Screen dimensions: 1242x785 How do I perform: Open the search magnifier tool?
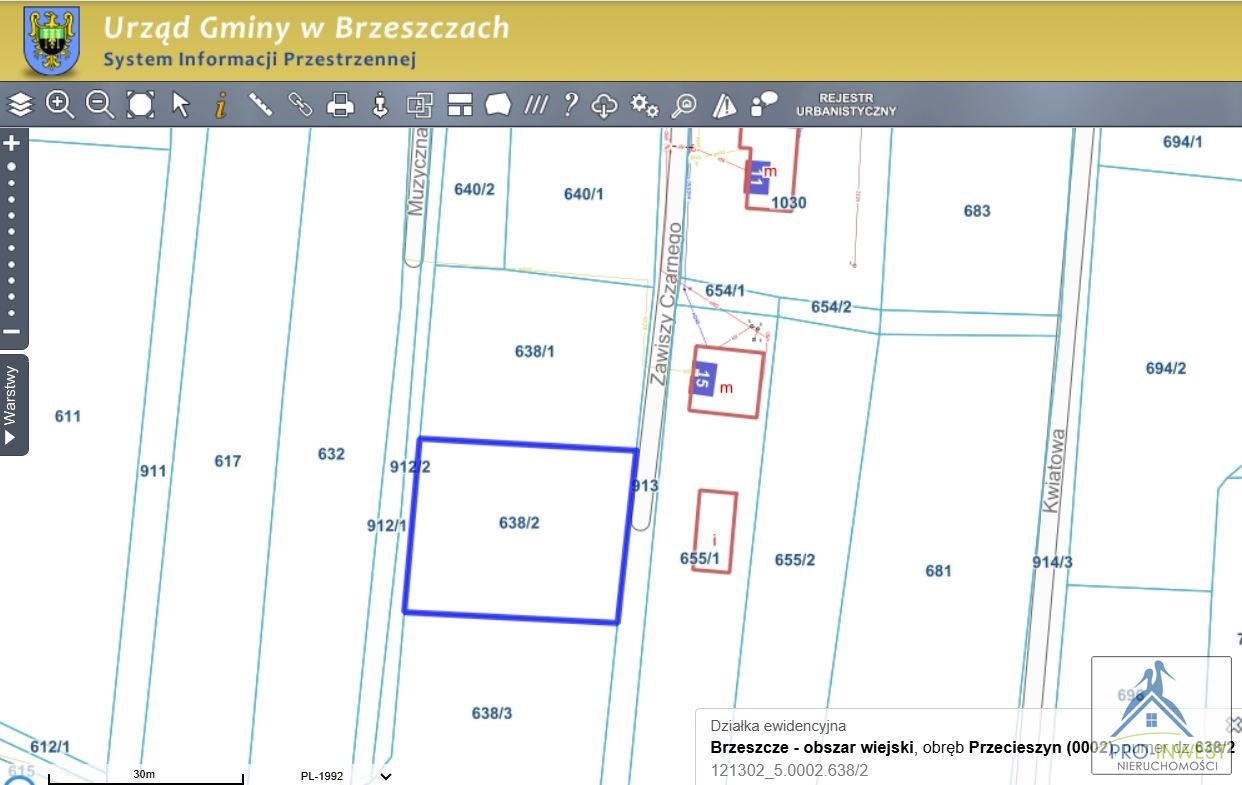point(685,104)
